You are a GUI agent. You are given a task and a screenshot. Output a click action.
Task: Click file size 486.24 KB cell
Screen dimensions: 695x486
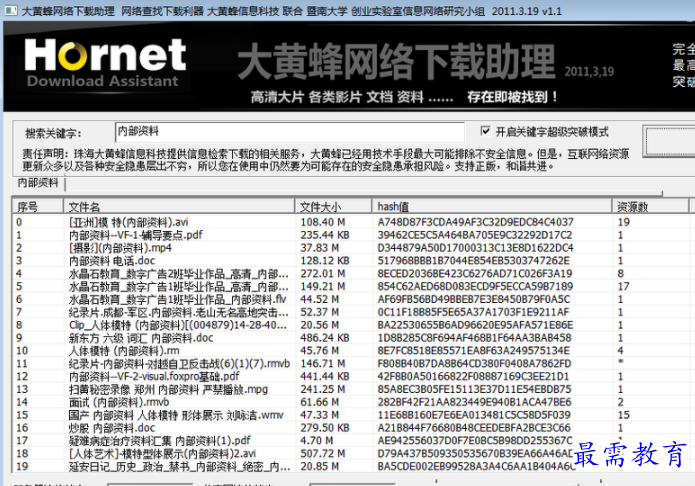pos(324,337)
